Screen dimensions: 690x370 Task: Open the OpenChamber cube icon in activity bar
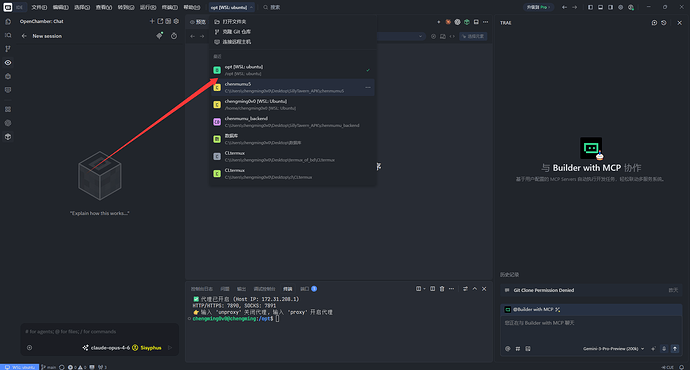[8, 137]
